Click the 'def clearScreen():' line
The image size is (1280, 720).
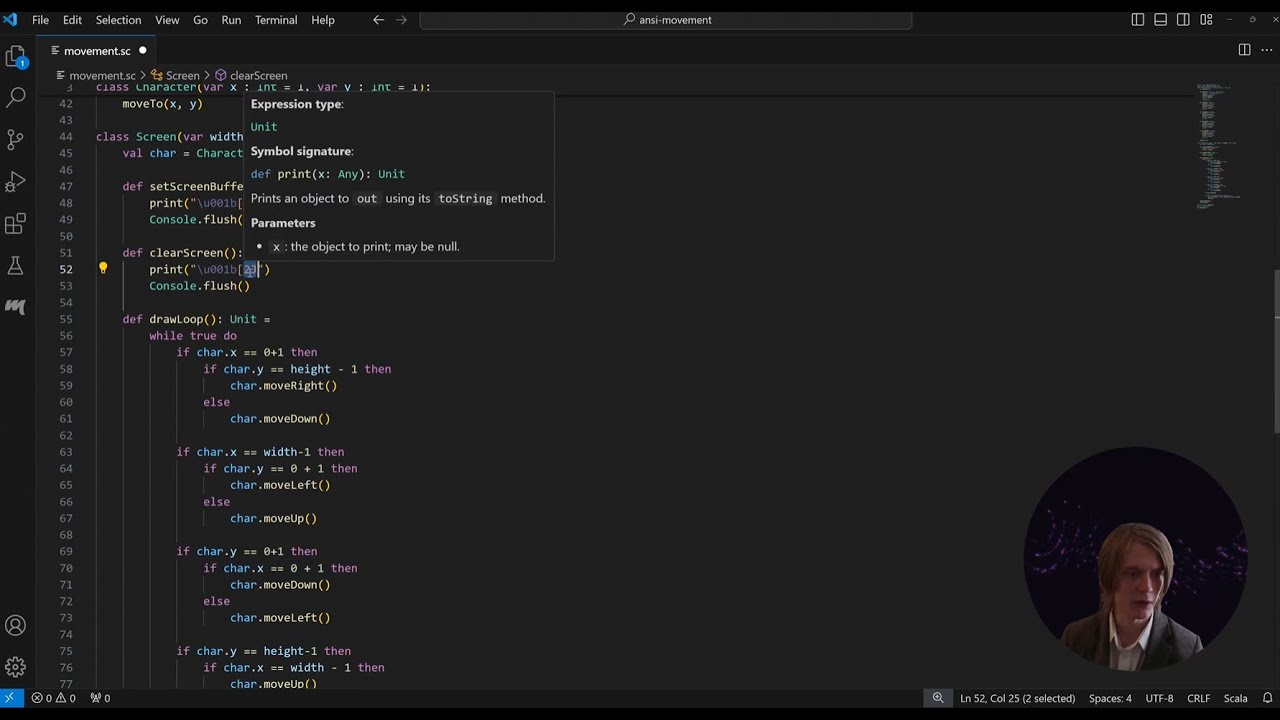point(182,253)
